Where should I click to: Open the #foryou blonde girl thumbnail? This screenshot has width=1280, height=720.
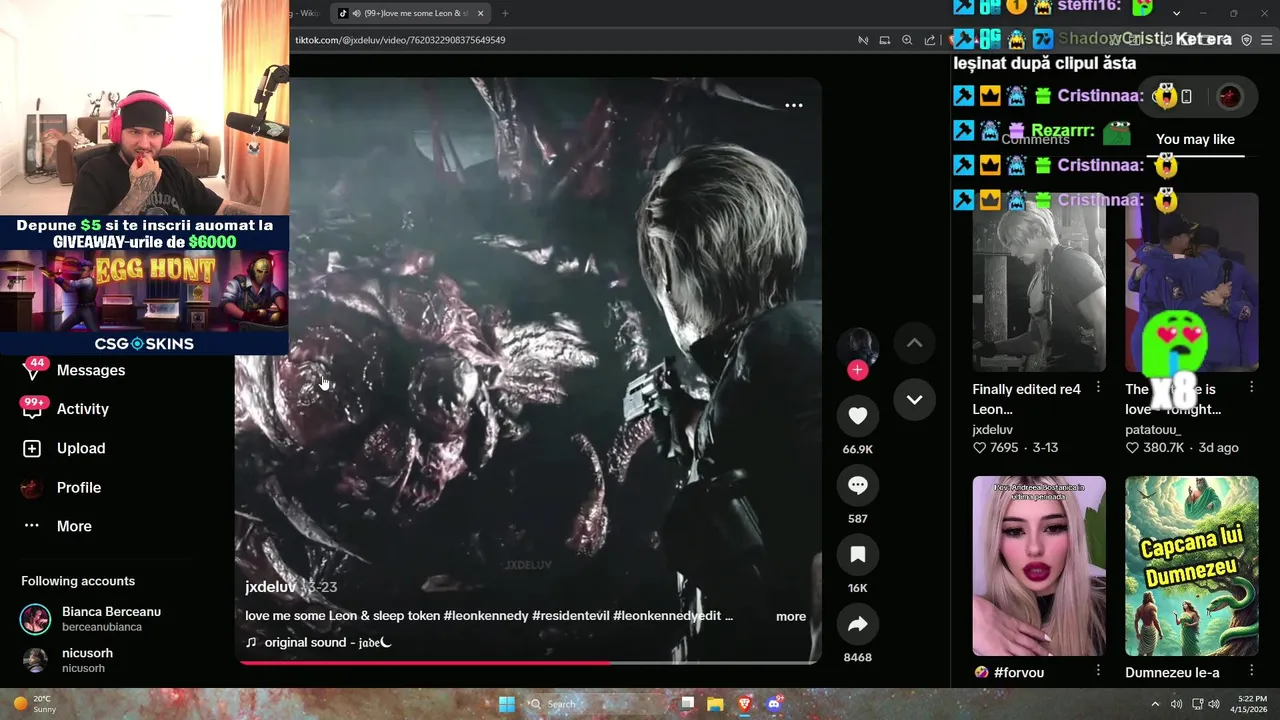click(x=1039, y=566)
